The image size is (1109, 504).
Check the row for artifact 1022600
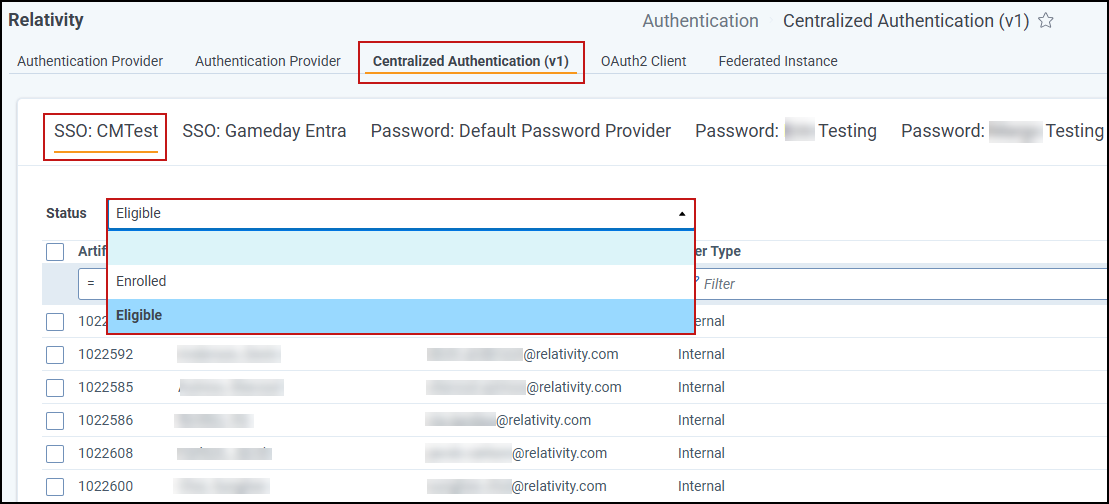[55, 486]
